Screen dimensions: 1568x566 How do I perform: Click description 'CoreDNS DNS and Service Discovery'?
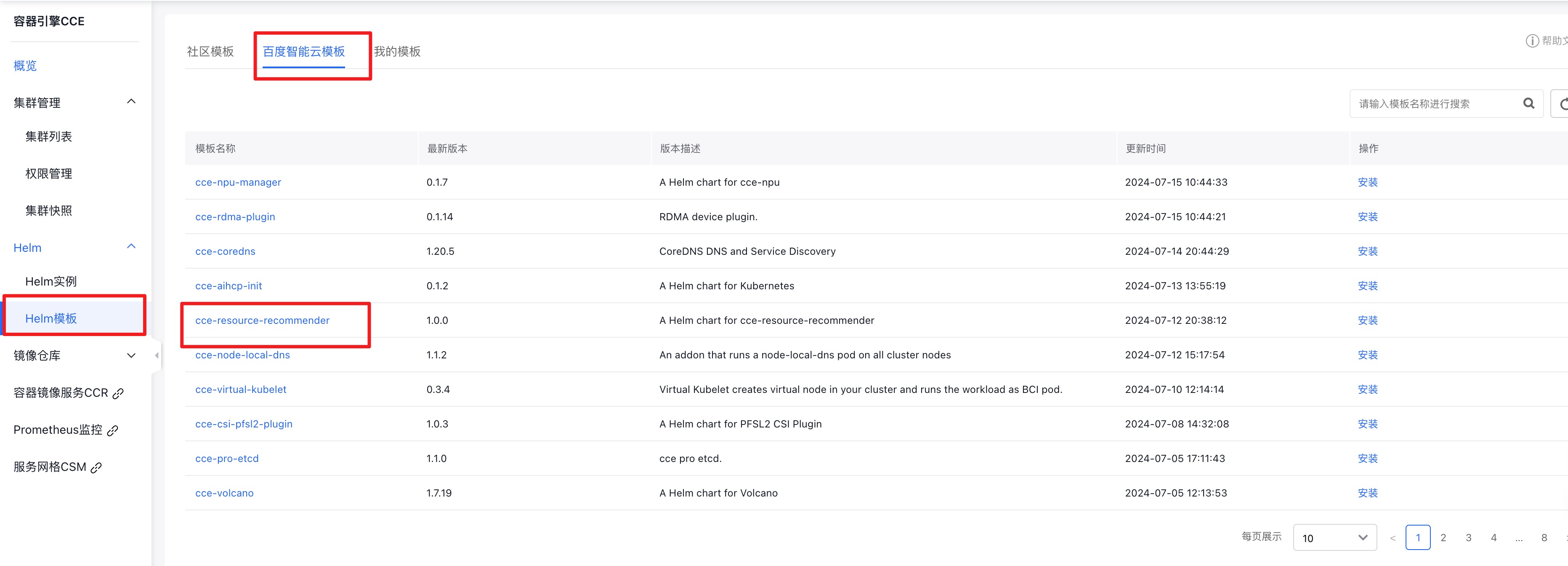747,251
